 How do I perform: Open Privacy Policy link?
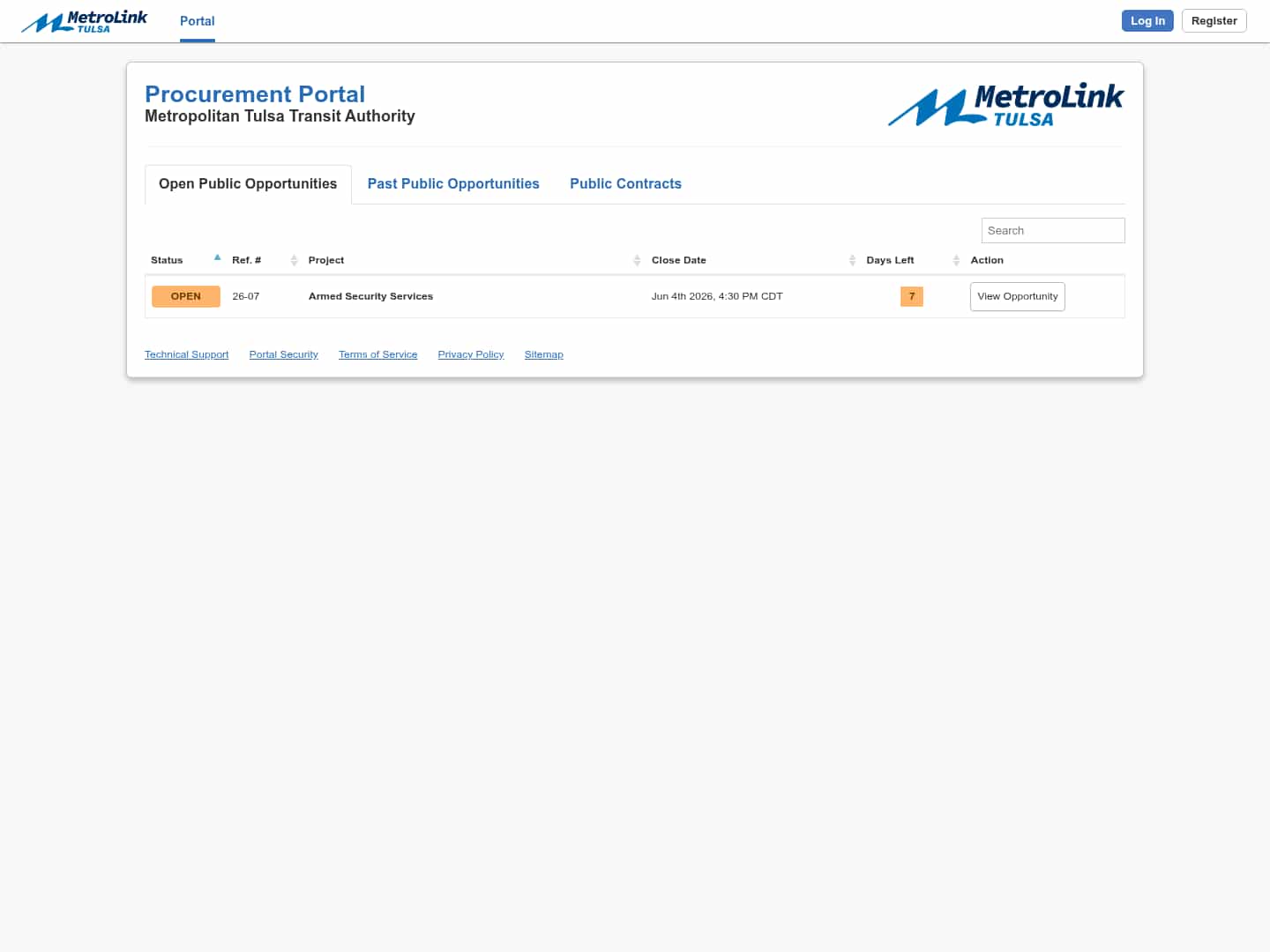[x=471, y=354]
